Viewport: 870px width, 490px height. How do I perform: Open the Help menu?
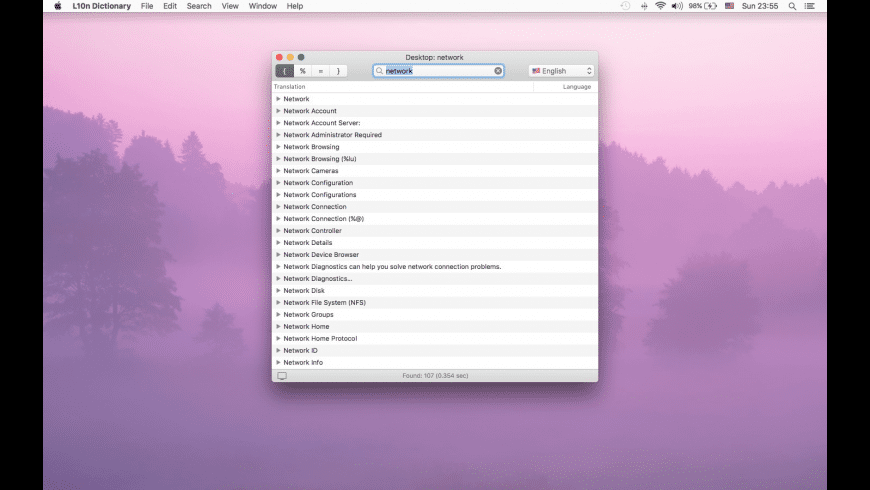[295, 6]
